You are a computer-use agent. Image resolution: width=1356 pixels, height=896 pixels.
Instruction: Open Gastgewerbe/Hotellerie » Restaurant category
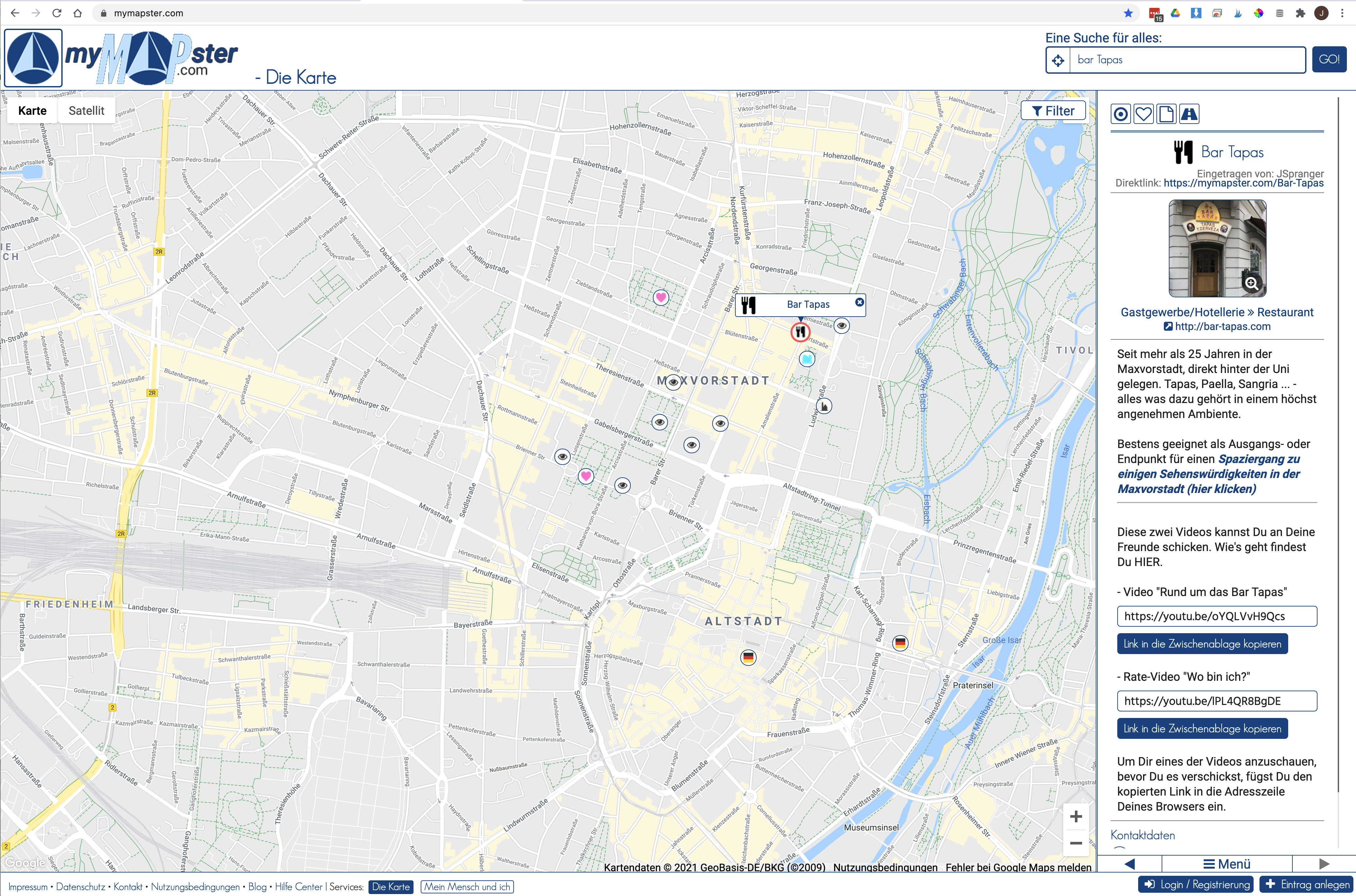coord(1217,313)
